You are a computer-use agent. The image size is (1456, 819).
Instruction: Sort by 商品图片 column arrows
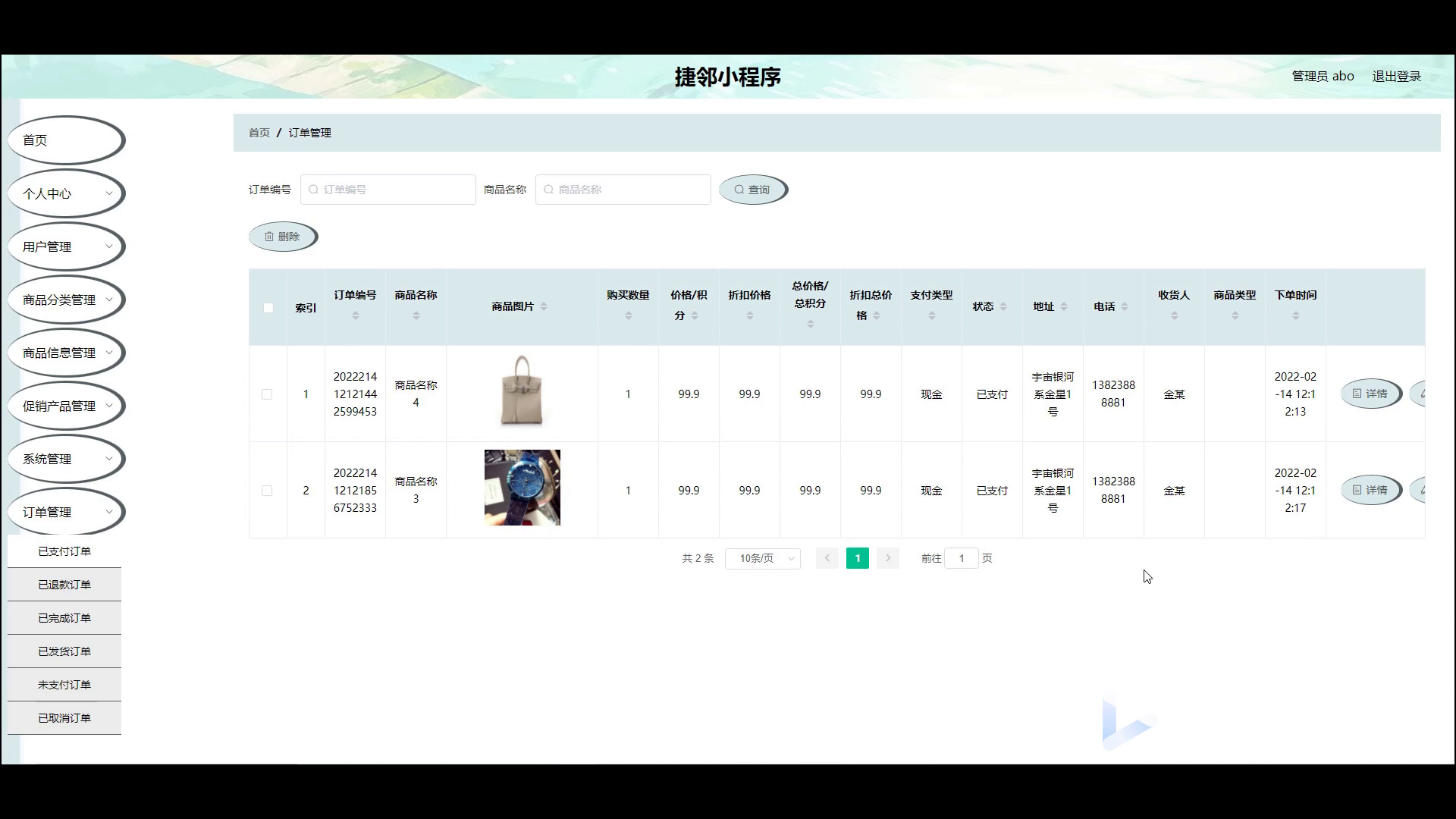tap(544, 306)
